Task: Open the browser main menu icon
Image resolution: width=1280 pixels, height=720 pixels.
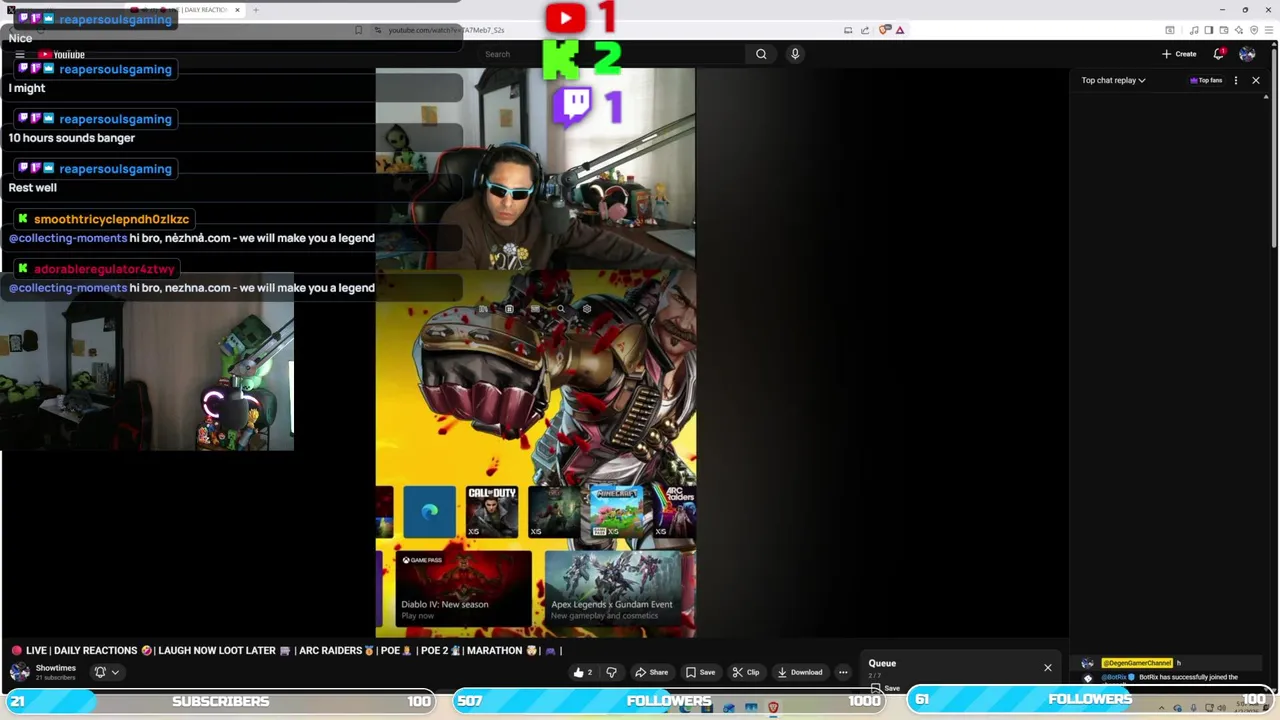Action: pyautogui.click(x=1269, y=30)
